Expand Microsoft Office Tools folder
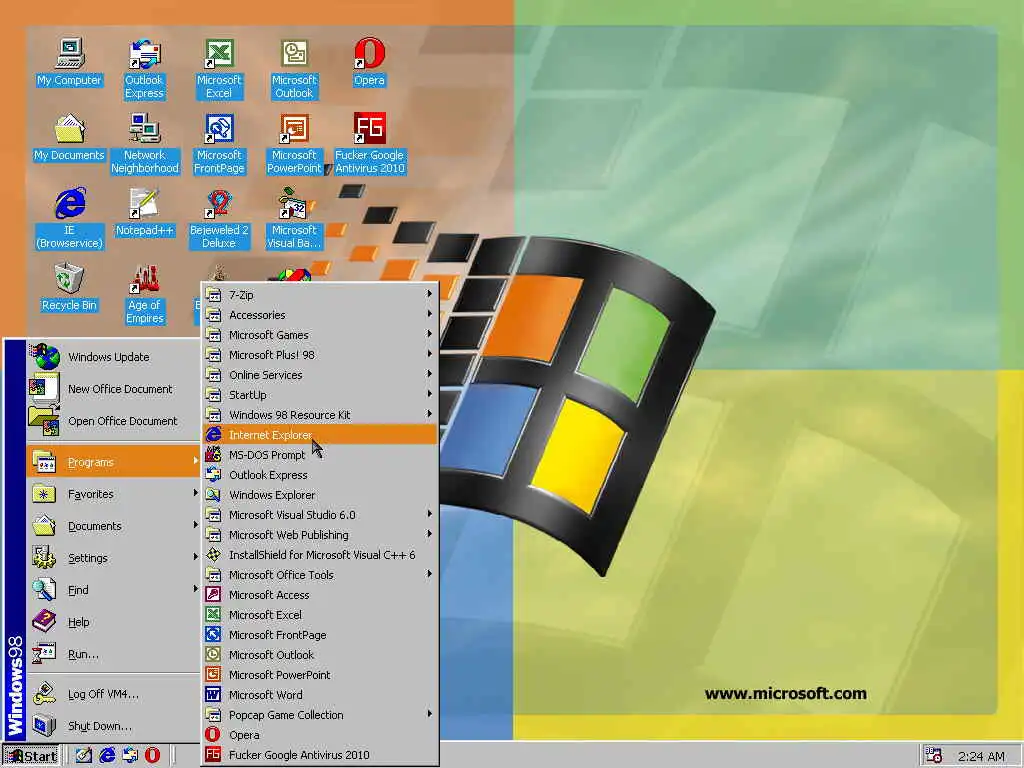1024x768 pixels. (x=319, y=575)
